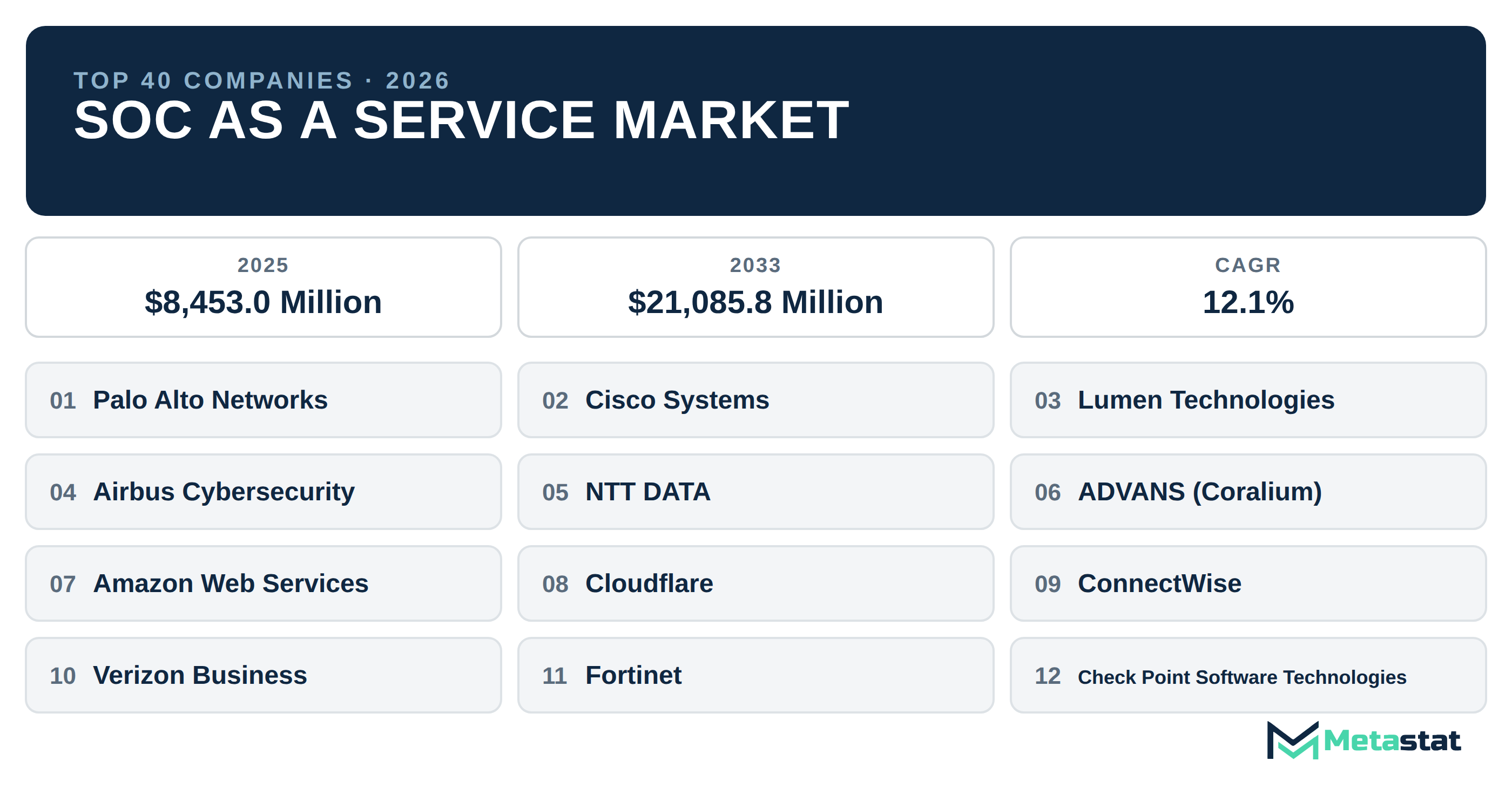Click the 2033 $21,085.8 Million stat

[x=755, y=287]
